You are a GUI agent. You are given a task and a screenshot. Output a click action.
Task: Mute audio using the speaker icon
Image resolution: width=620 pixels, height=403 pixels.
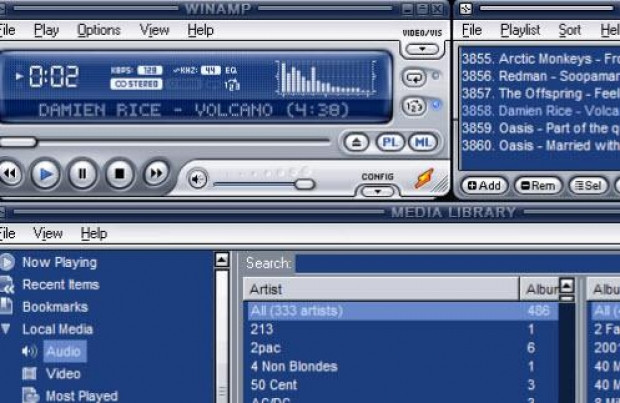(x=197, y=179)
